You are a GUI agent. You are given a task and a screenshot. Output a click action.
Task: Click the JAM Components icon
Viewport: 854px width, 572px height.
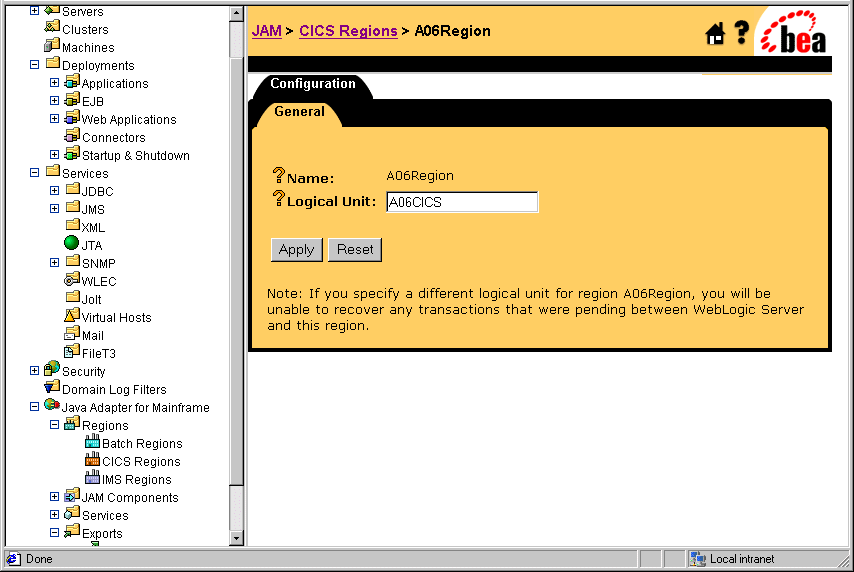72,495
